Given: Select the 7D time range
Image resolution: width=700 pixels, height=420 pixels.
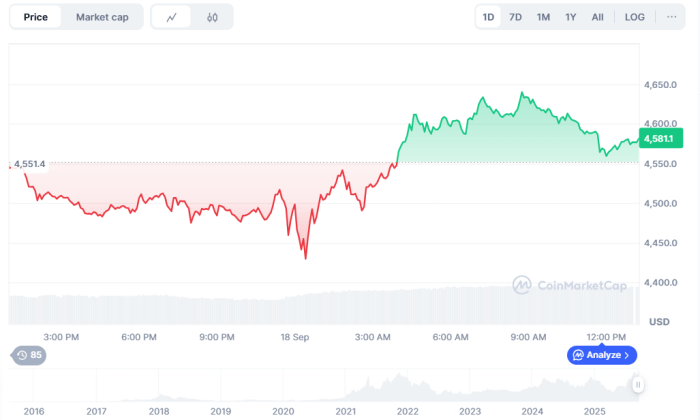Looking at the screenshot, I should tap(515, 17).
